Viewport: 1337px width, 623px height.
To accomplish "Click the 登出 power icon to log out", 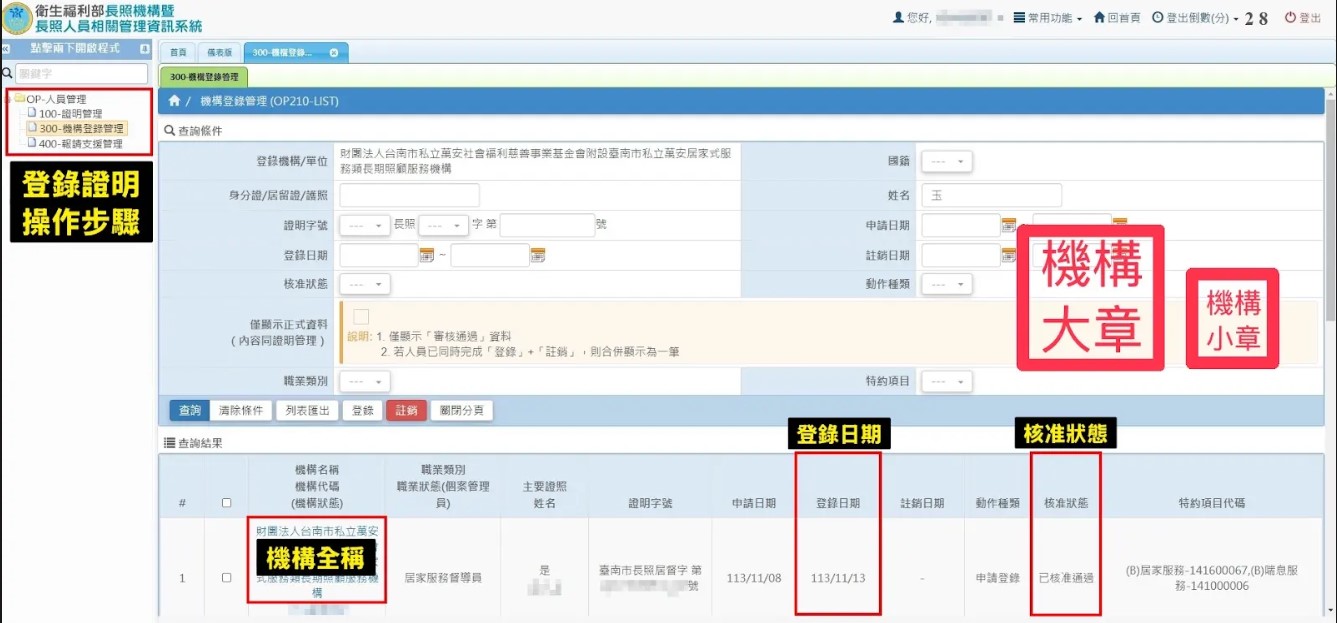I will coord(1290,18).
